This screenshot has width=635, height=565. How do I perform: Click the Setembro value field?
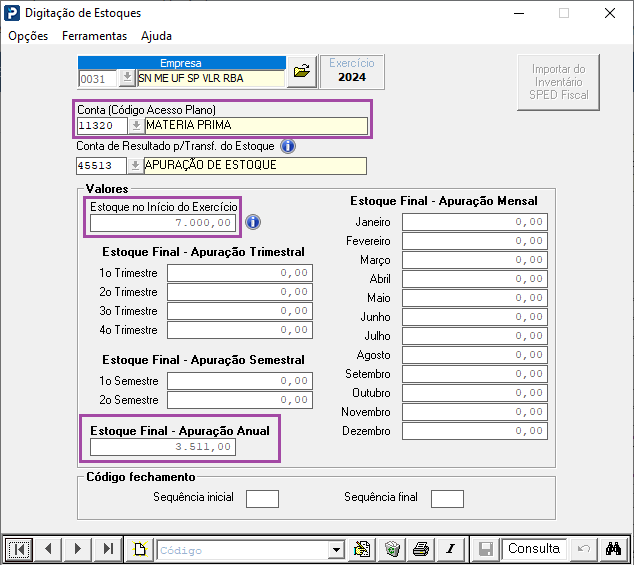475,374
